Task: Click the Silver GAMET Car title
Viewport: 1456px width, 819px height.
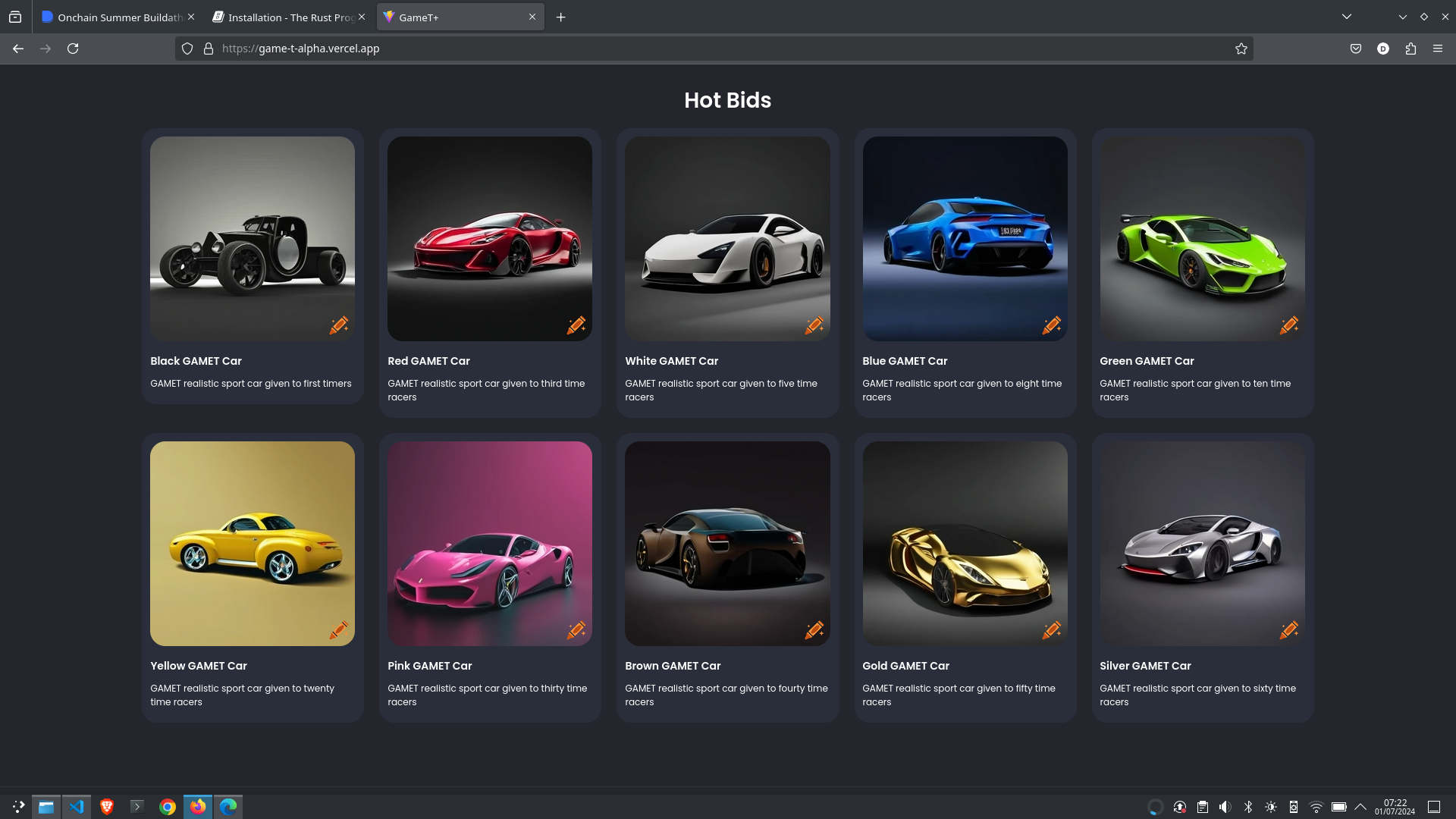Action: [x=1145, y=666]
